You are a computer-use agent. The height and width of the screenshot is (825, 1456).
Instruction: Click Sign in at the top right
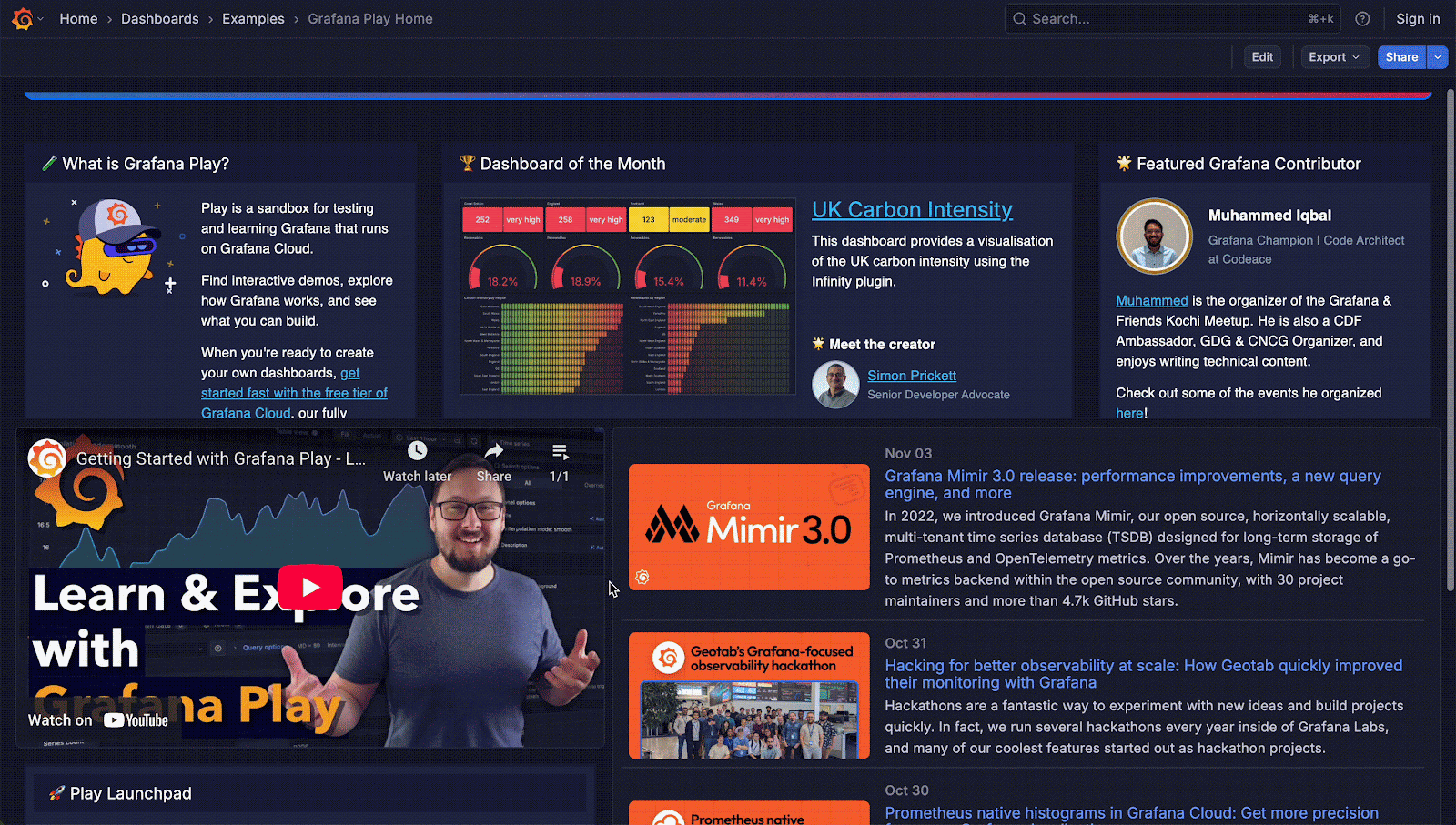(x=1417, y=18)
